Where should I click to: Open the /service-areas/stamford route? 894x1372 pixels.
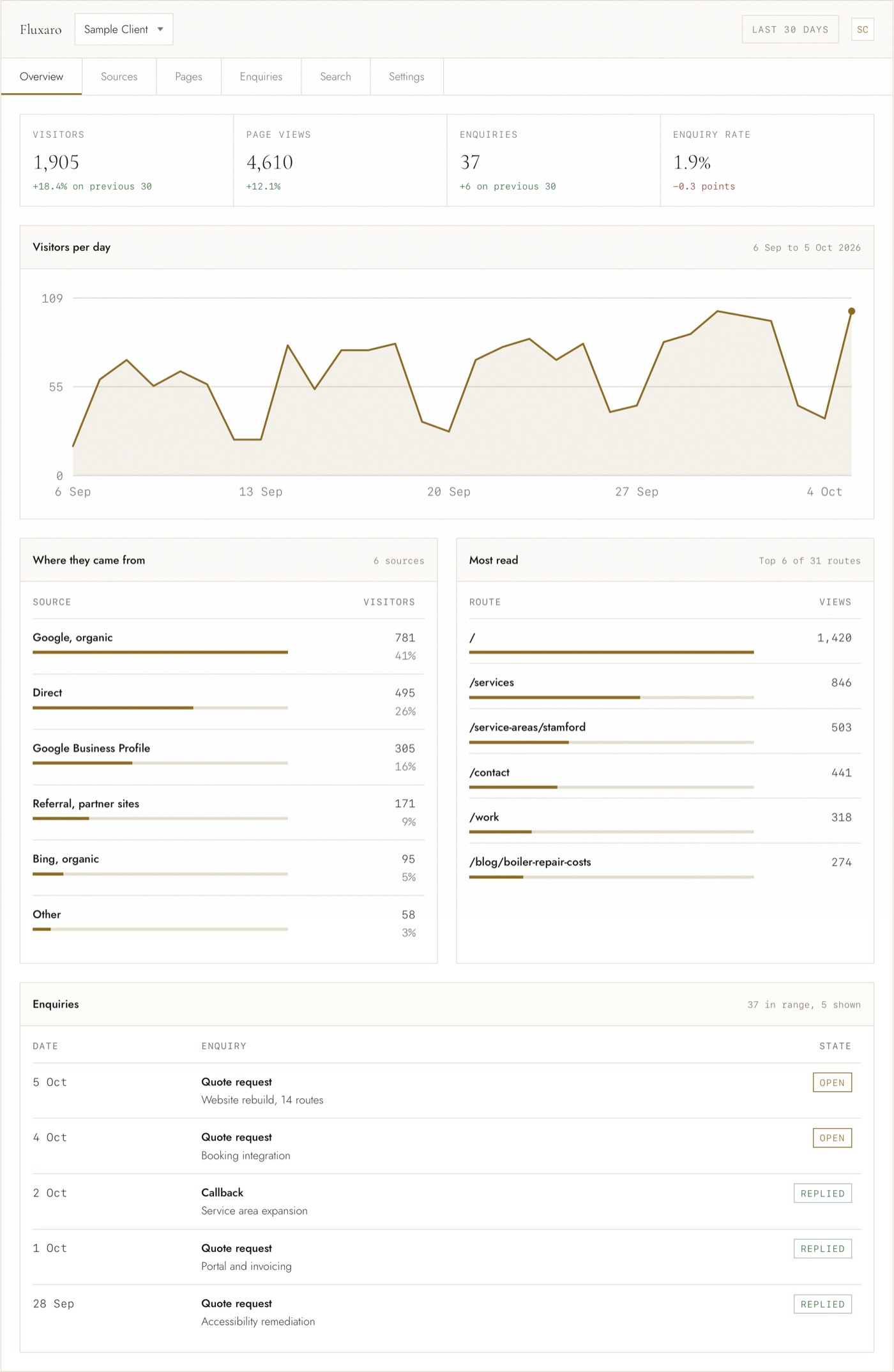click(x=527, y=727)
